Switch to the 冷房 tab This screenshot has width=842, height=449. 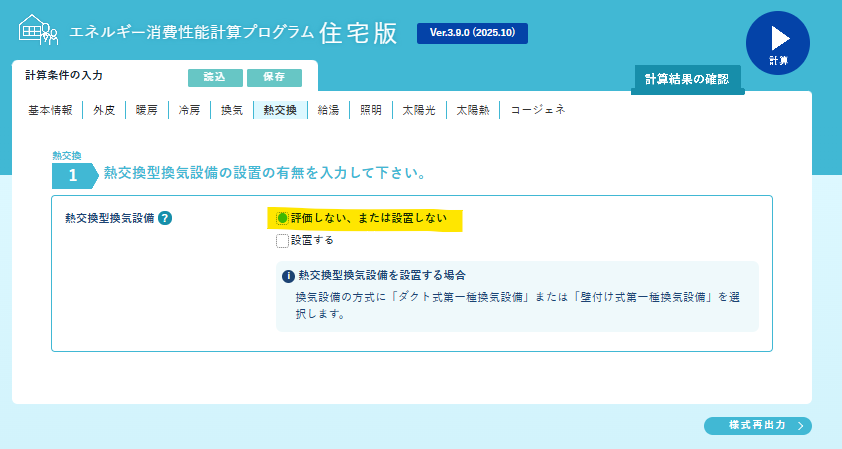pos(189,110)
